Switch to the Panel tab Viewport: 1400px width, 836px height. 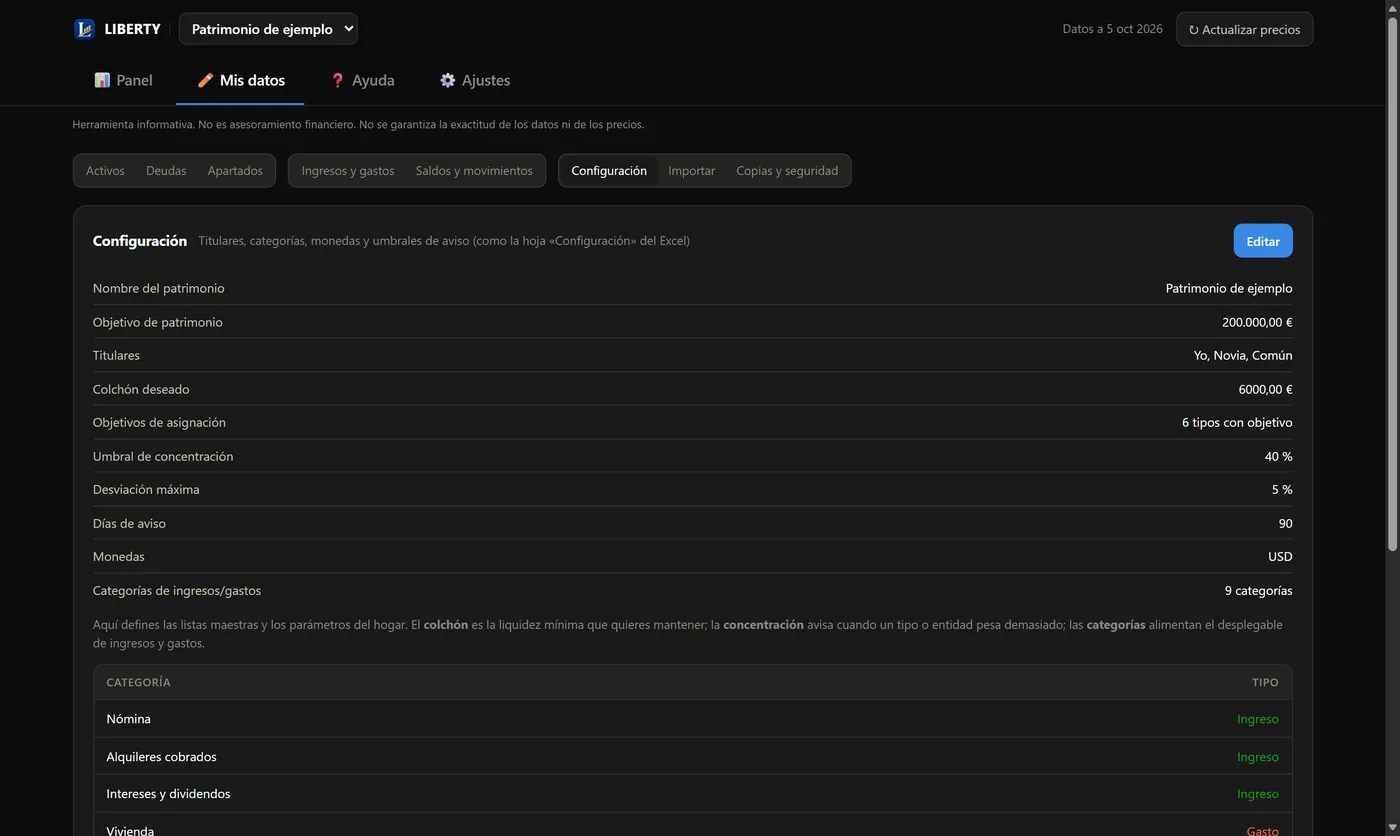pos(124,80)
